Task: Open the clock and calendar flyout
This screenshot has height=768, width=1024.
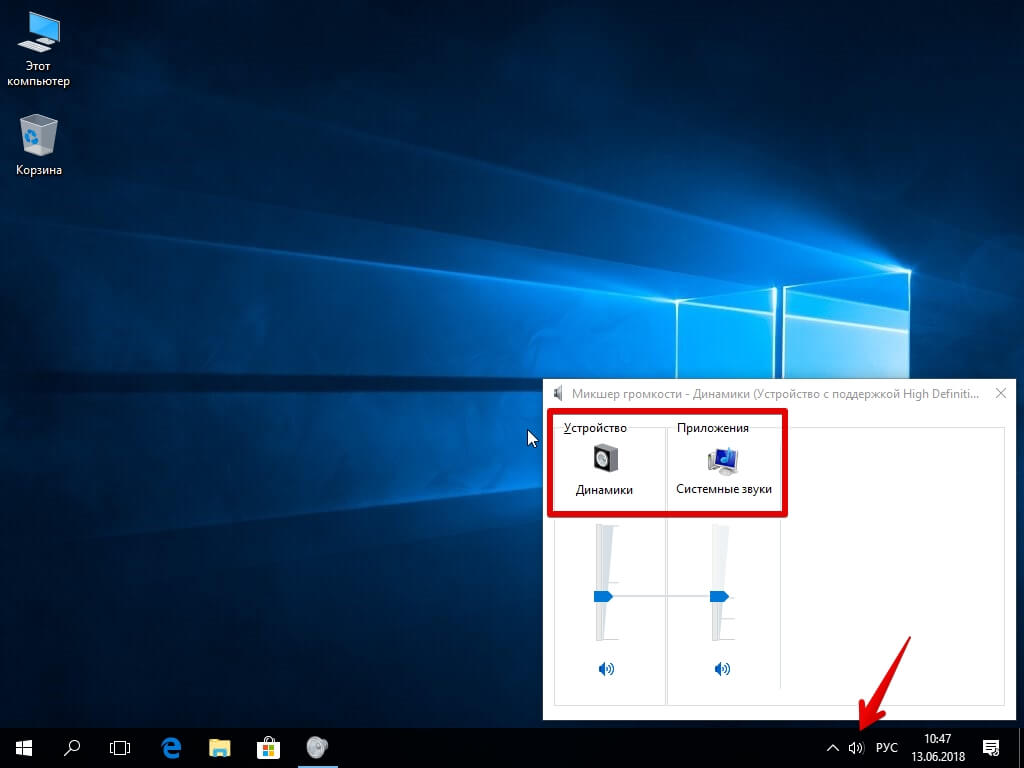Action: pyautogui.click(x=938, y=747)
